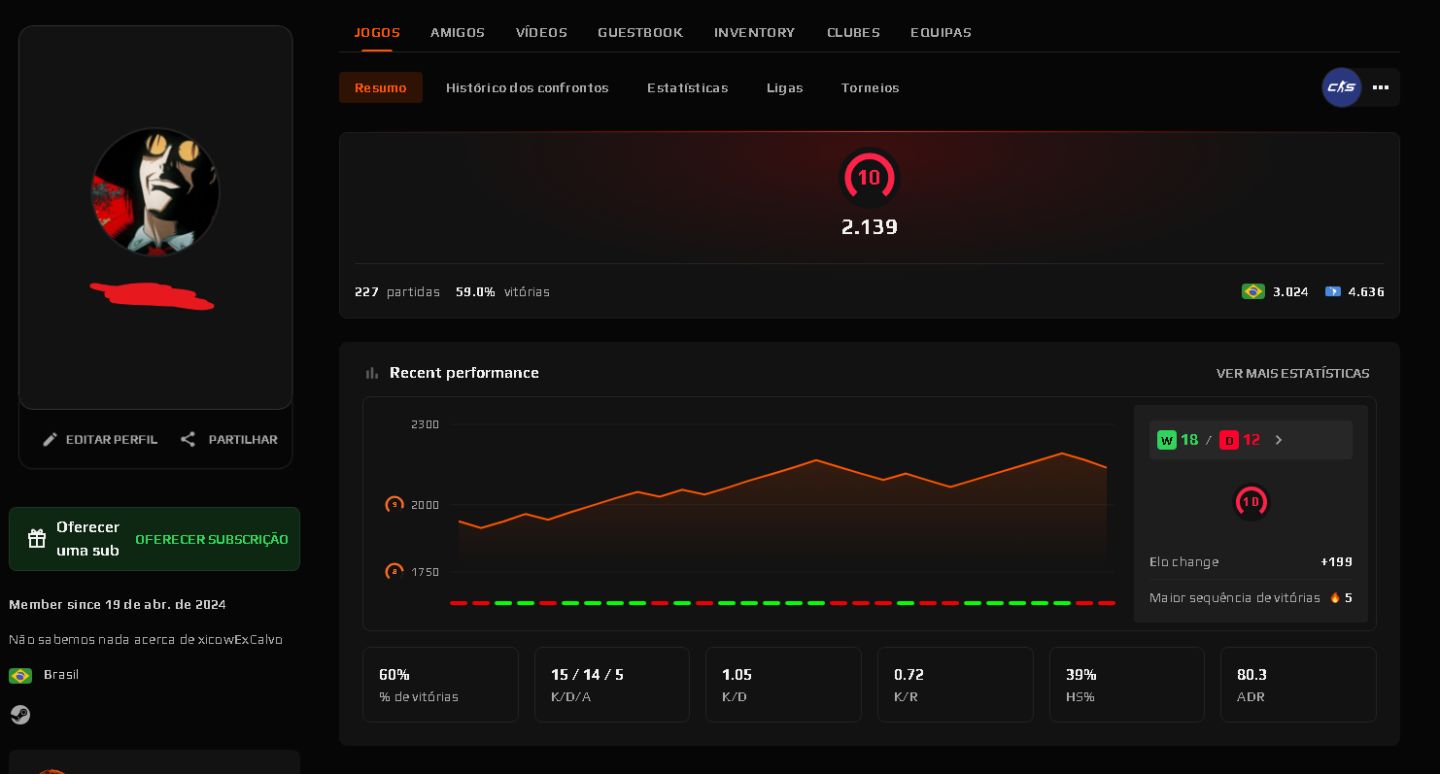Click the profile avatar picture

coord(155,192)
